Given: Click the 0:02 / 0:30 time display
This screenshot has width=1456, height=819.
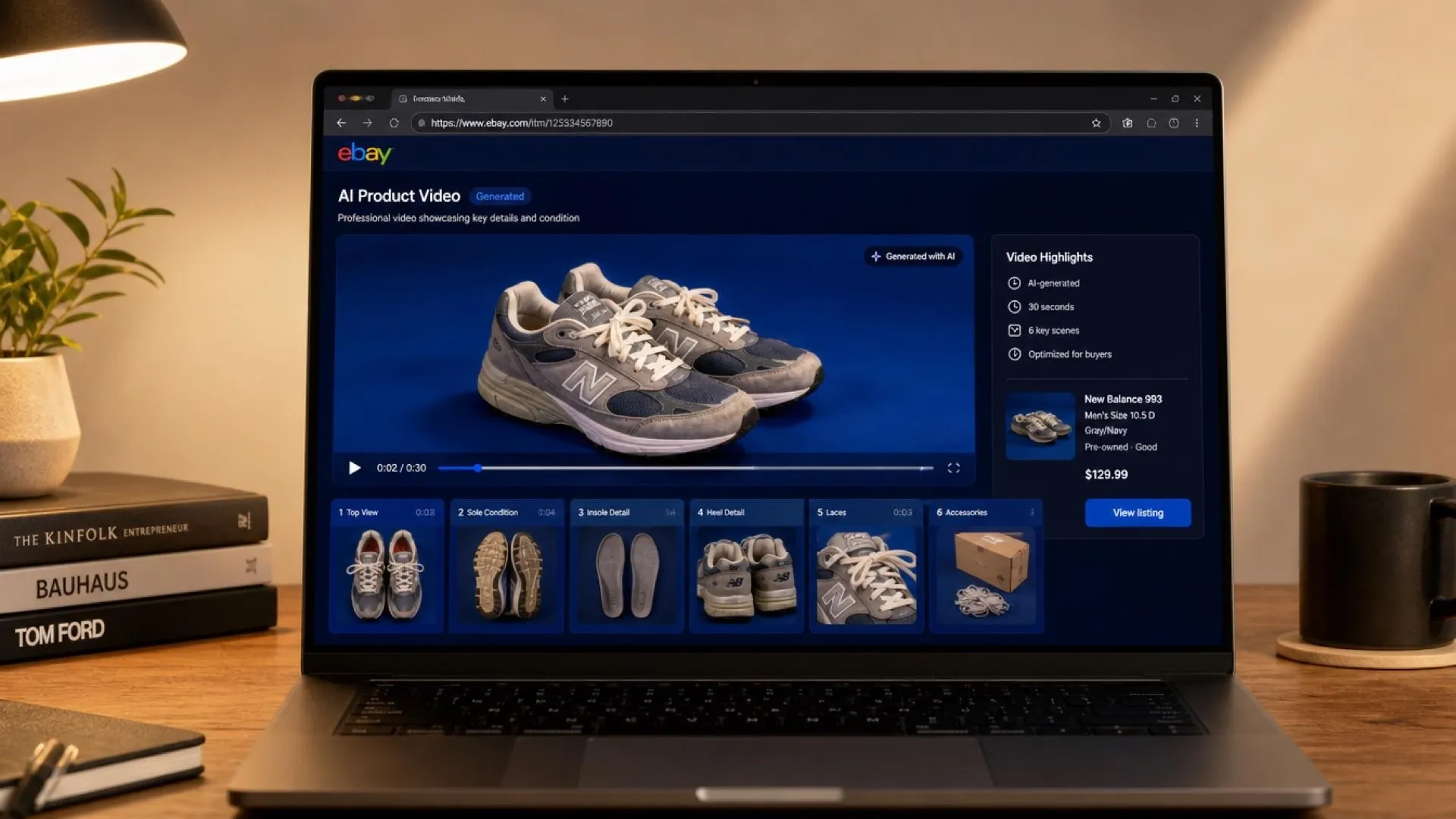Looking at the screenshot, I should click(x=401, y=468).
